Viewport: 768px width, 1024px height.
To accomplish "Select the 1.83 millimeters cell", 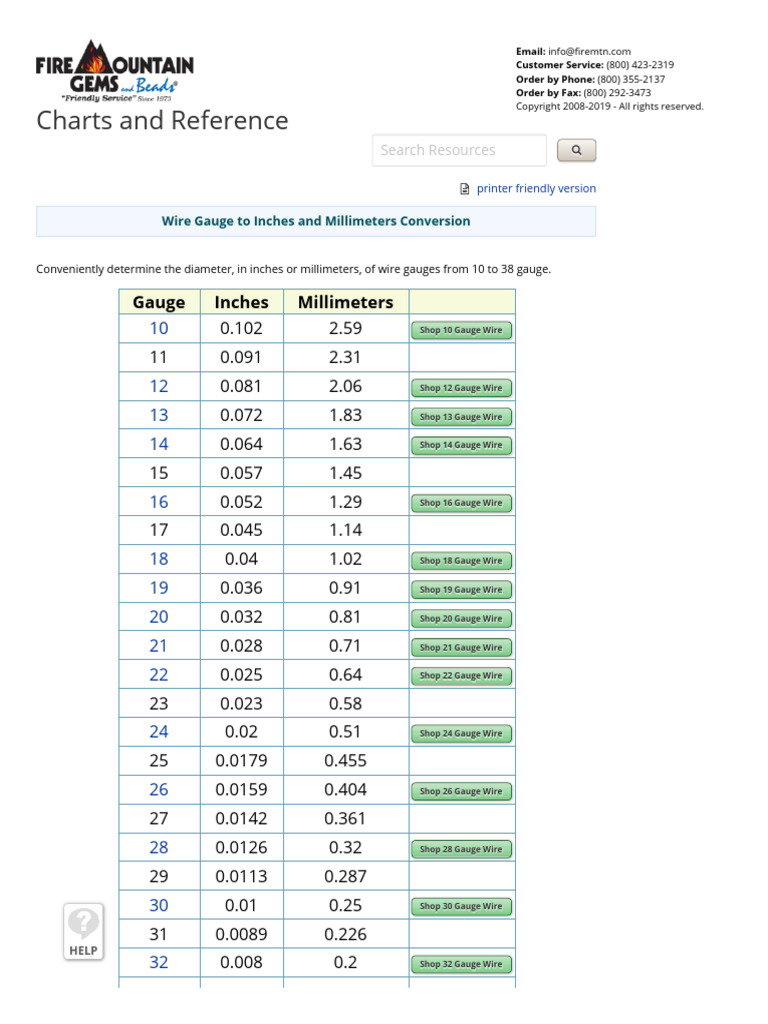I will 345,415.
